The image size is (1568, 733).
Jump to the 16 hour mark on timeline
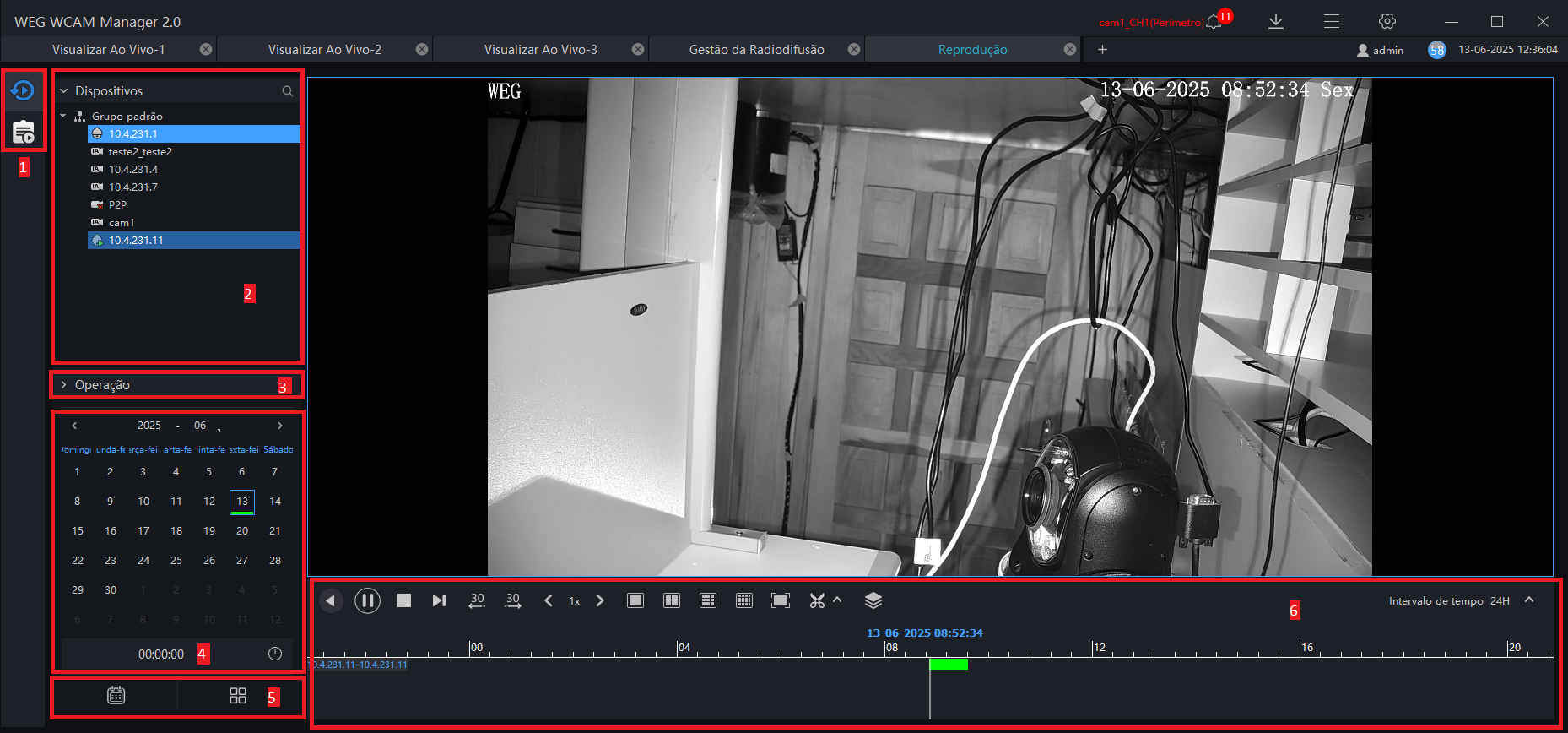point(1306,648)
